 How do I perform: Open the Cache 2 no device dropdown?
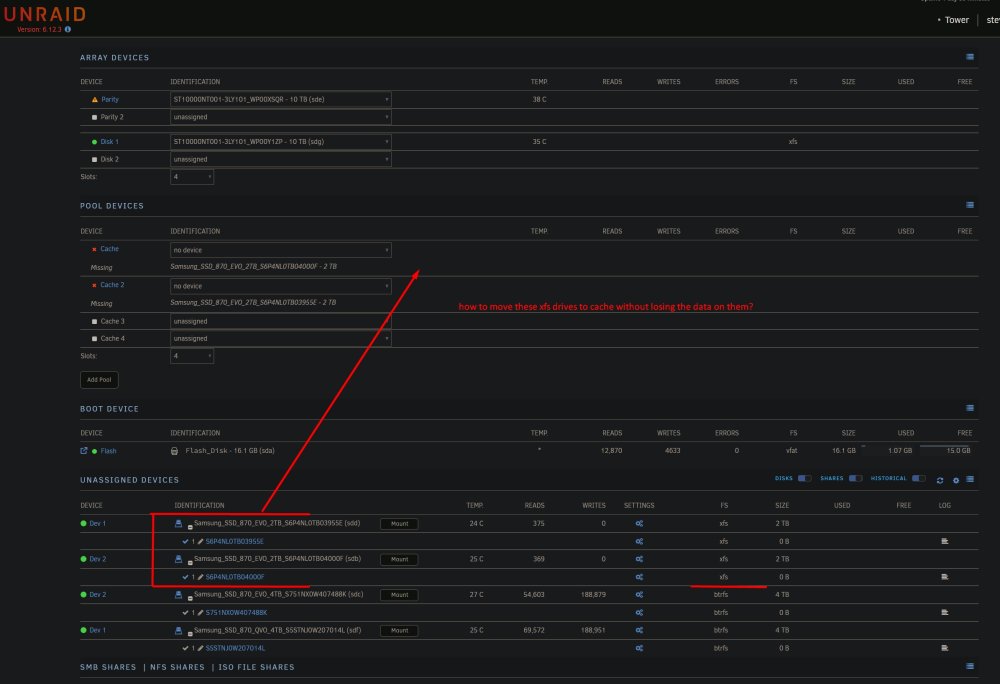coord(281,286)
